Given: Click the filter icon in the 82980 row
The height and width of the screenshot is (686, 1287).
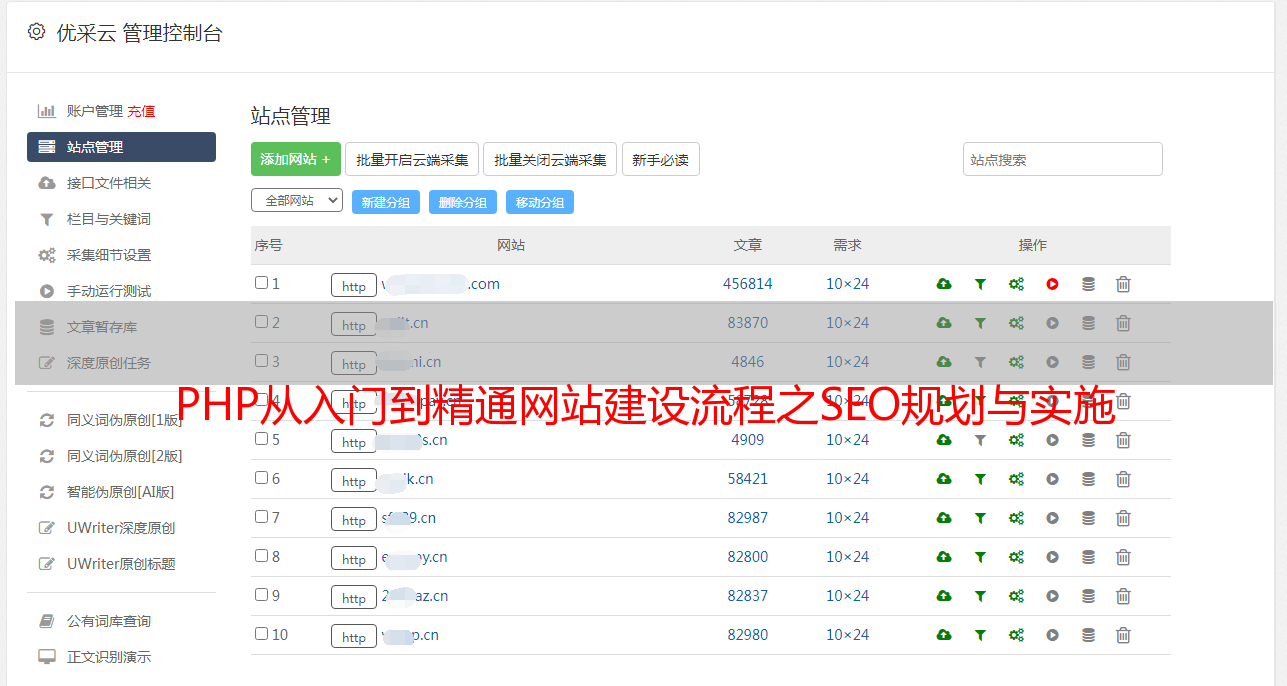Looking at the screenshot, I should tap(980, 635).
